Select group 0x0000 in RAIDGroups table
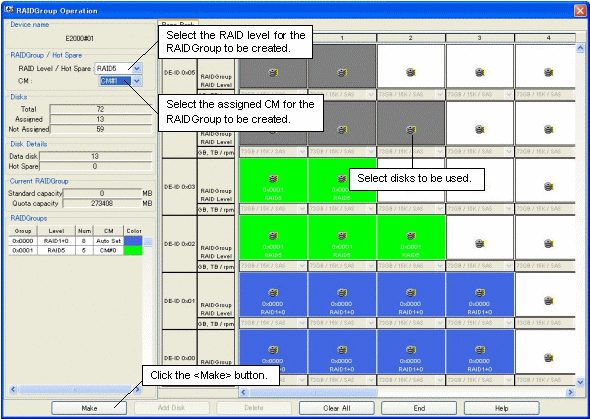Image resolution: width=590 pixels, height=419 pixels. tap(75, 241)
